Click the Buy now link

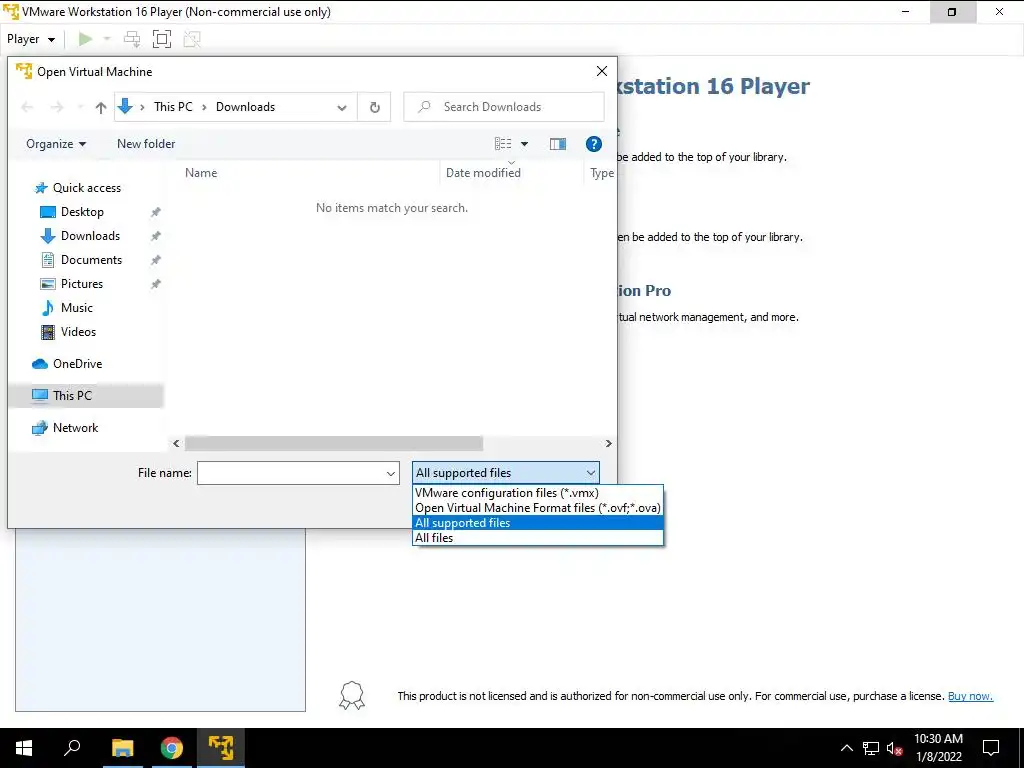click(x=970, y=696)
